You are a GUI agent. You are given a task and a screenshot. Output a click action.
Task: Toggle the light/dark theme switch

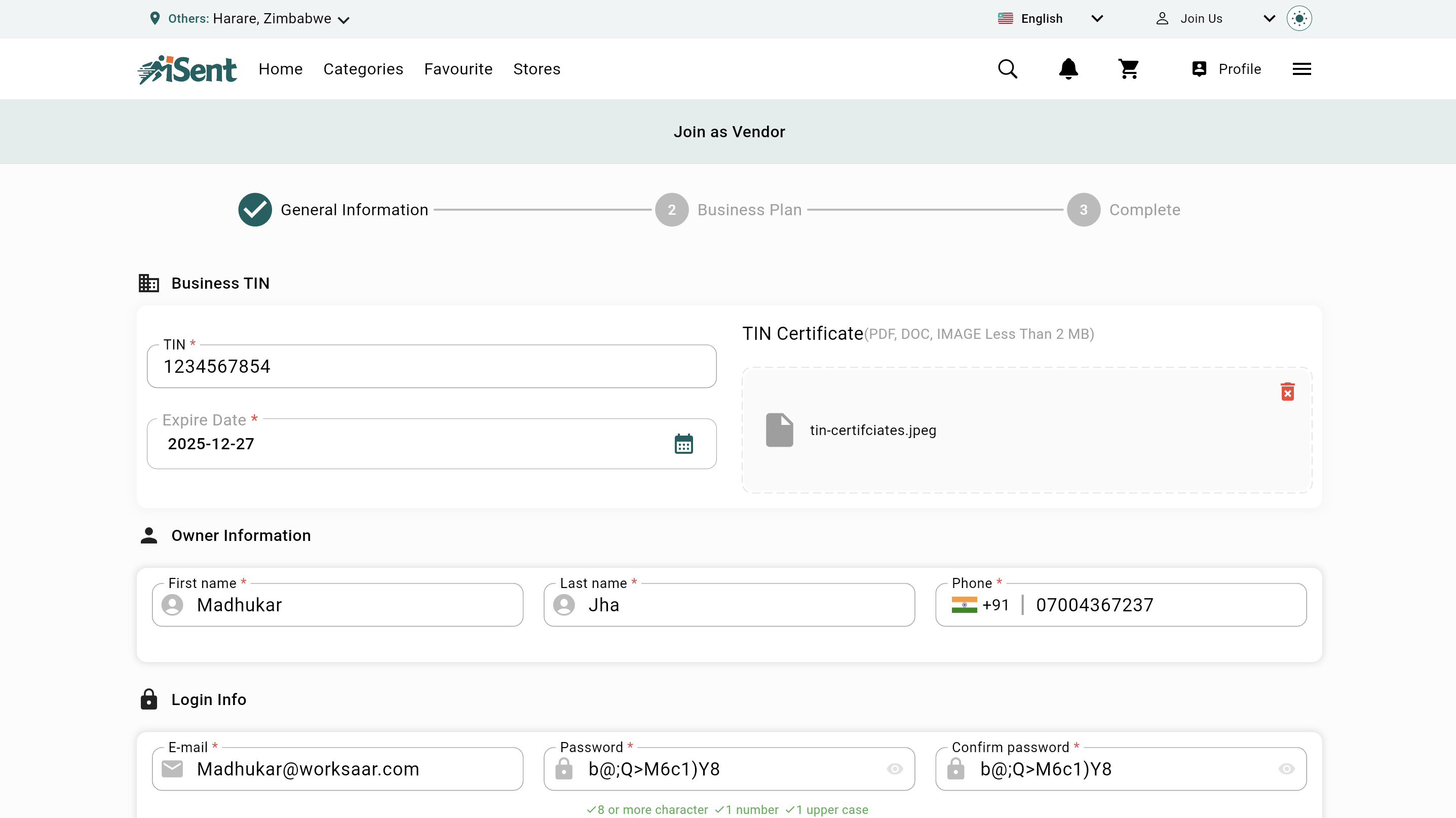click(x=1299, y=19)
